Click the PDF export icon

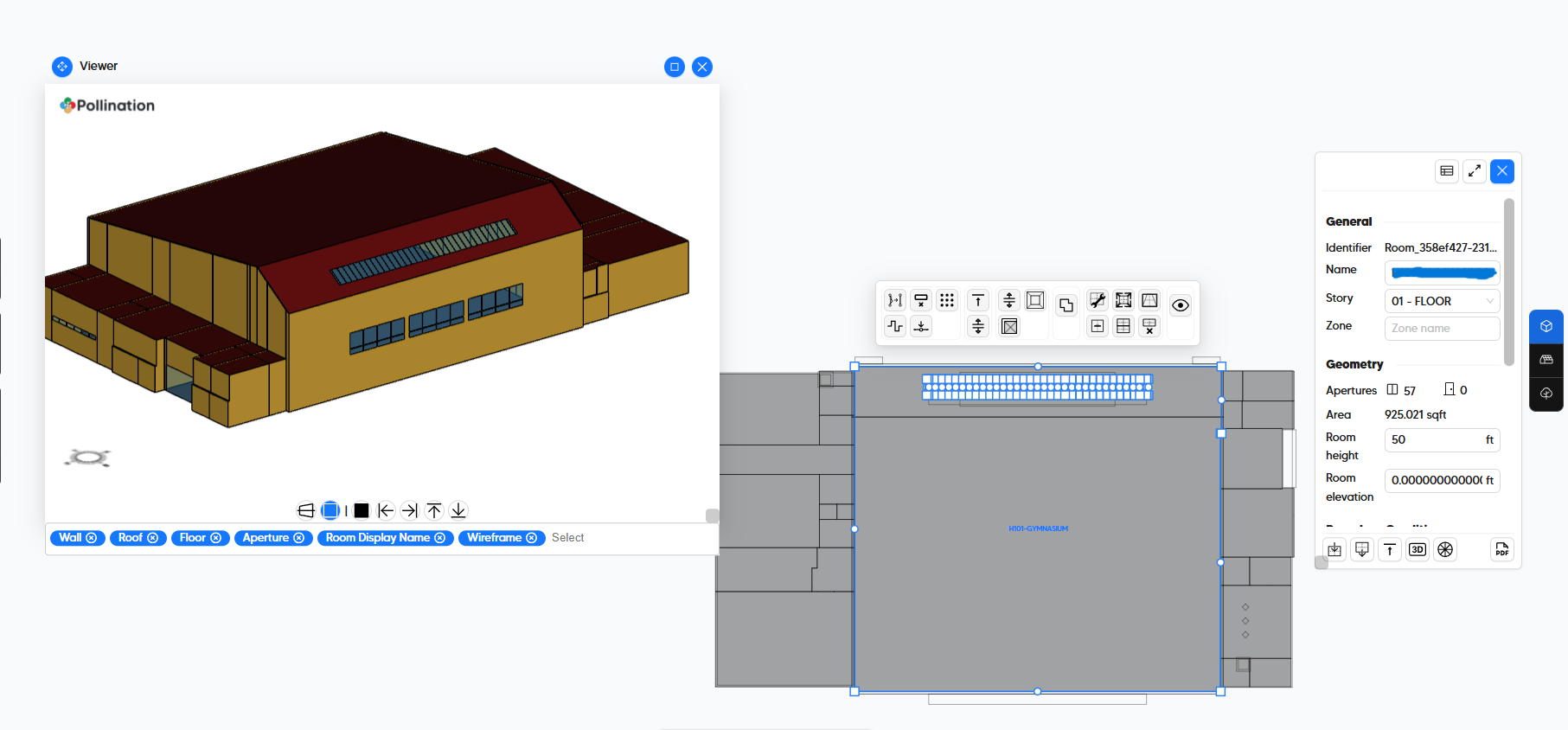coord(1501,550)
